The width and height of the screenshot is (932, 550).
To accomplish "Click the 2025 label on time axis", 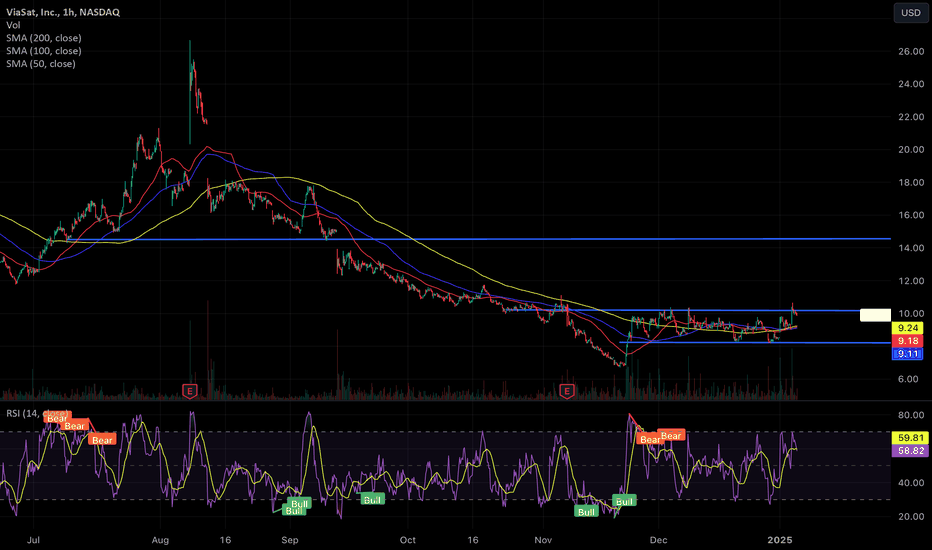I will pos(780,540).
